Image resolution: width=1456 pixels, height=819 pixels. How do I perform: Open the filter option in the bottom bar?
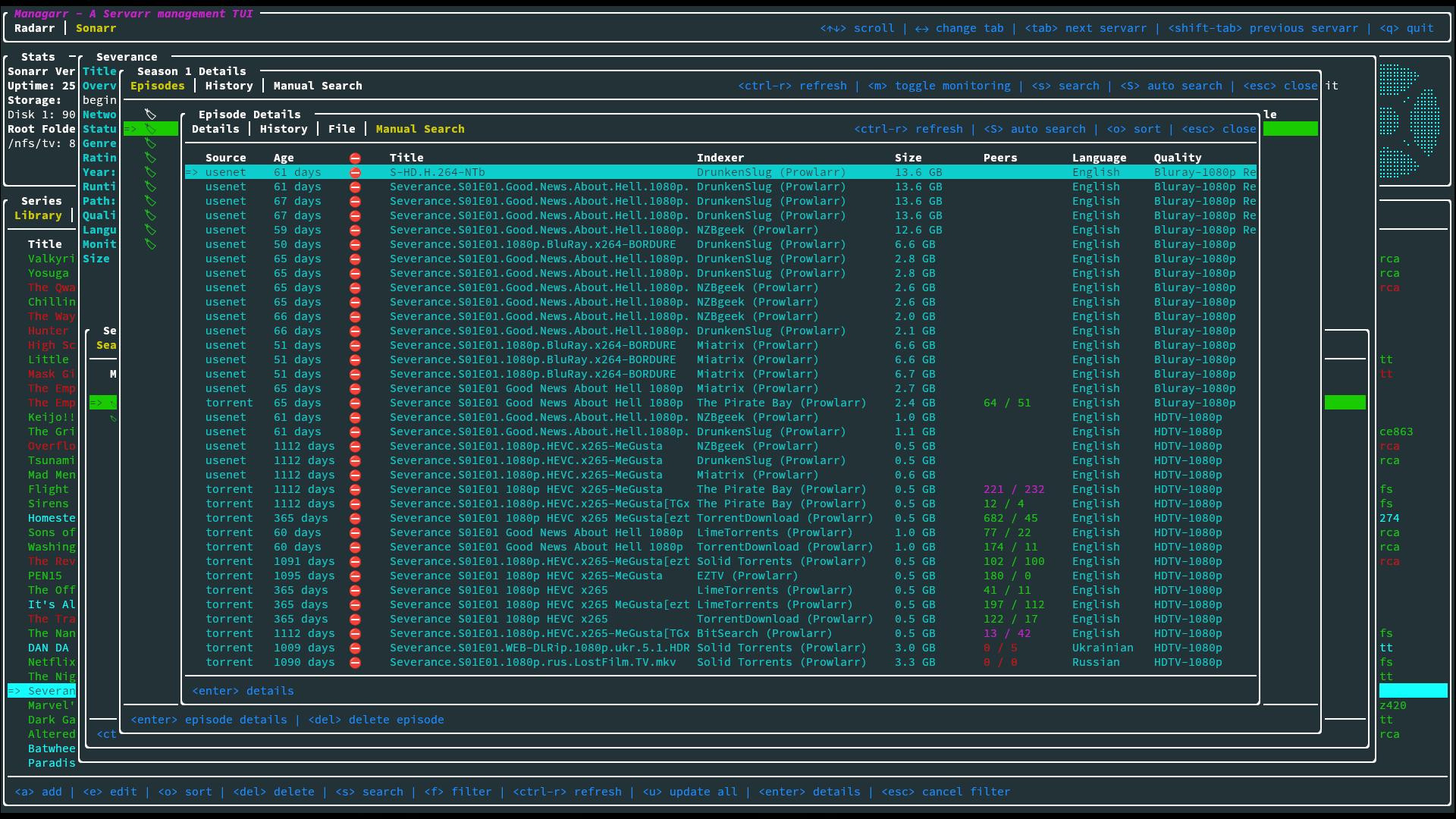[x=457, y=792]
